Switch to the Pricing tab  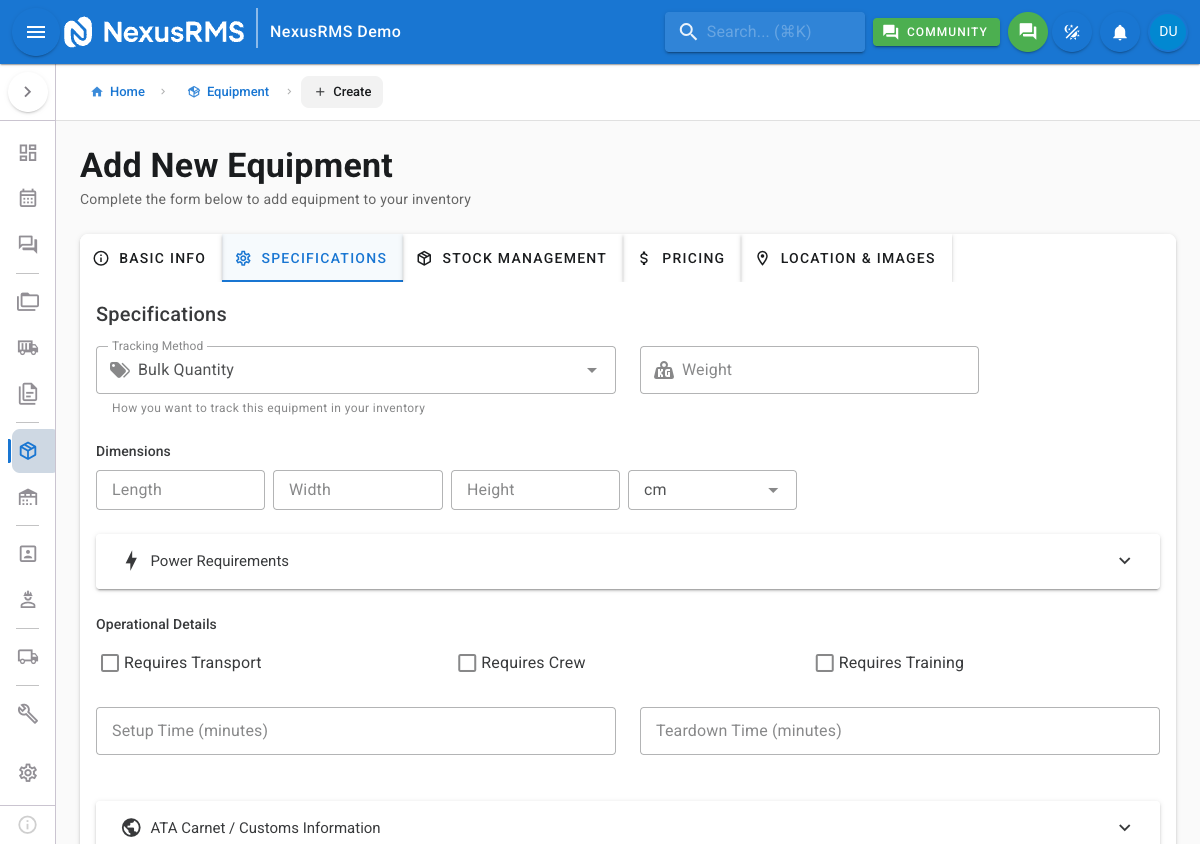pos(682,257)
